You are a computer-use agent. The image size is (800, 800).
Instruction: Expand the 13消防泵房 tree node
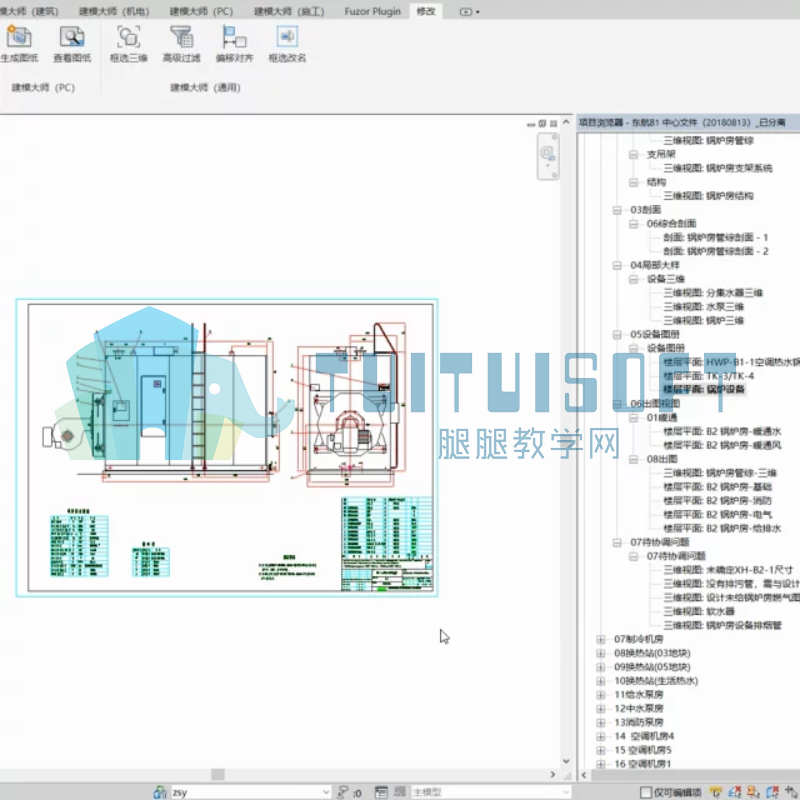[x=601, y=722]
